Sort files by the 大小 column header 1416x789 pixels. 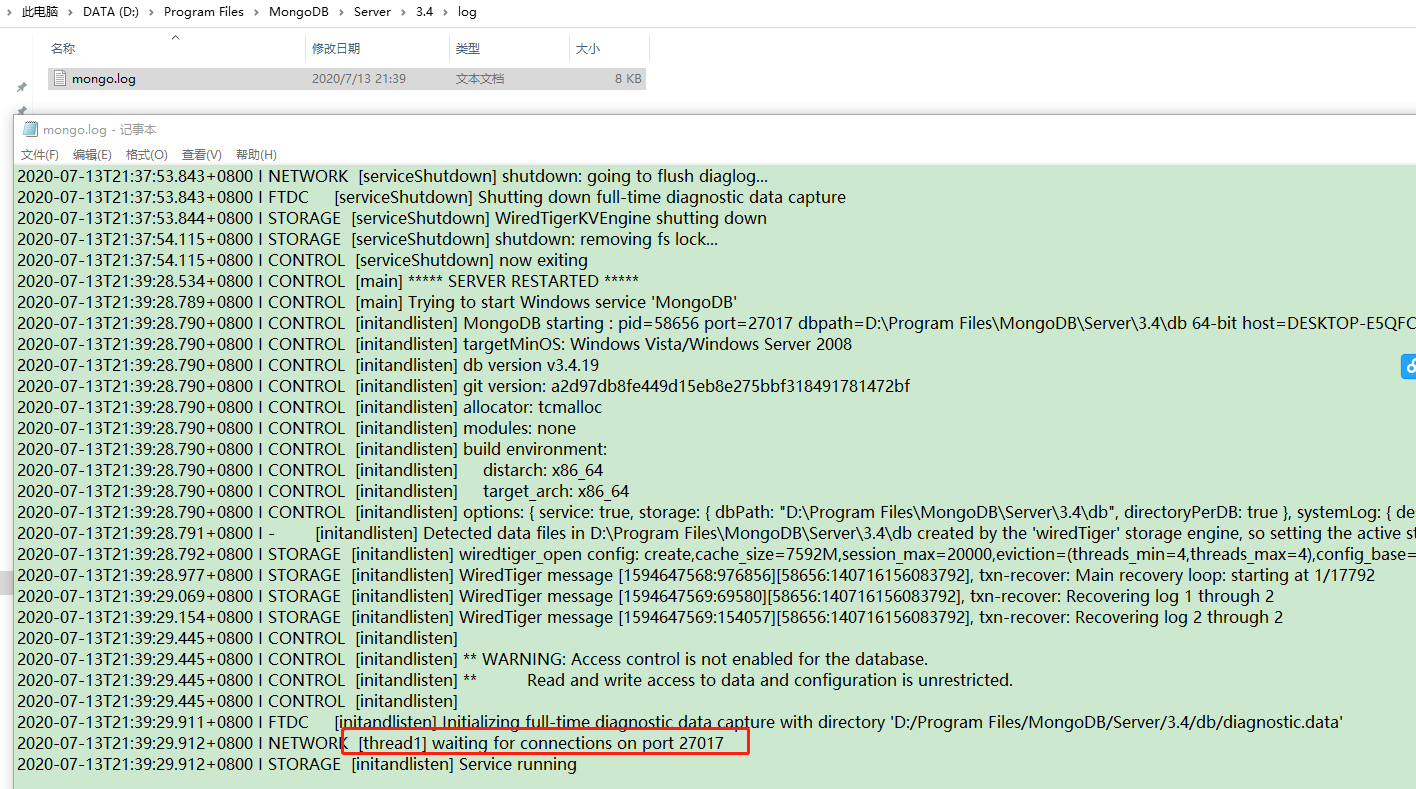click(590, 48)
